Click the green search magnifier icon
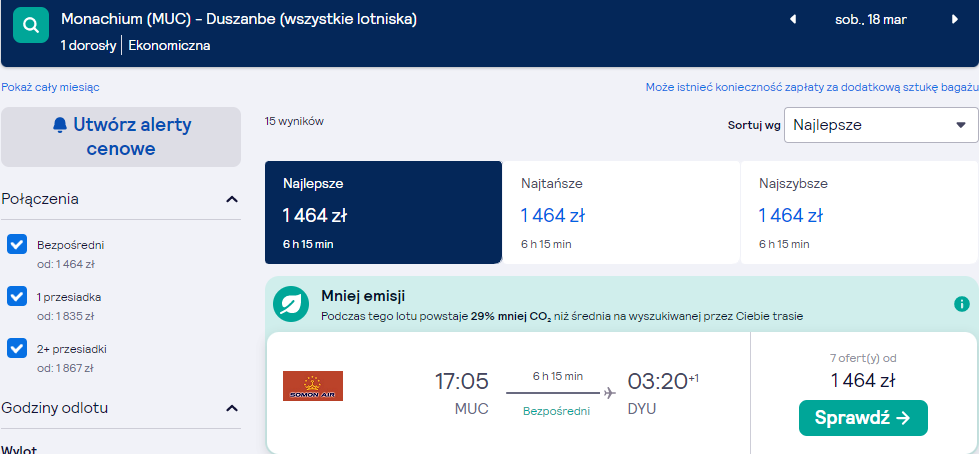This screenshot has height=454, width=979. click(31, 25)
